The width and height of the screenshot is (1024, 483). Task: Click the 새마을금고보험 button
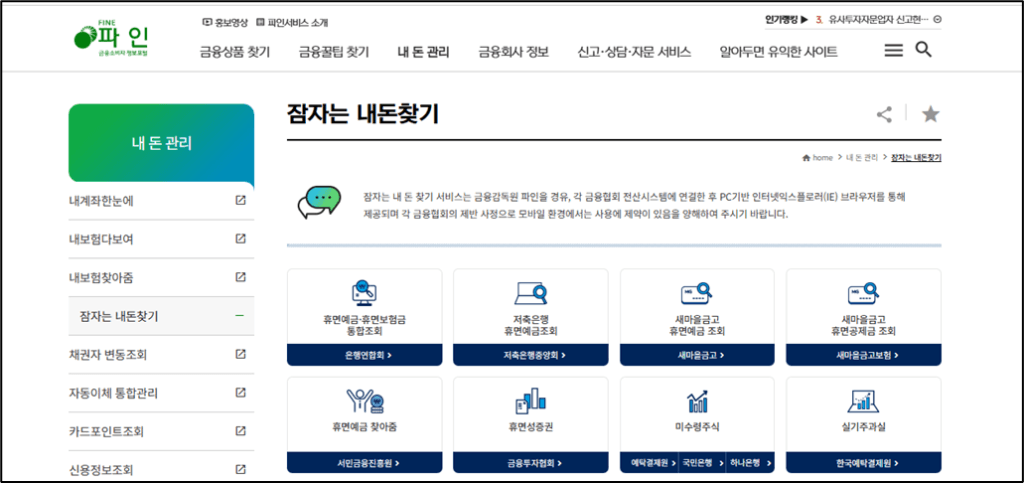click(x=863, y=356)
